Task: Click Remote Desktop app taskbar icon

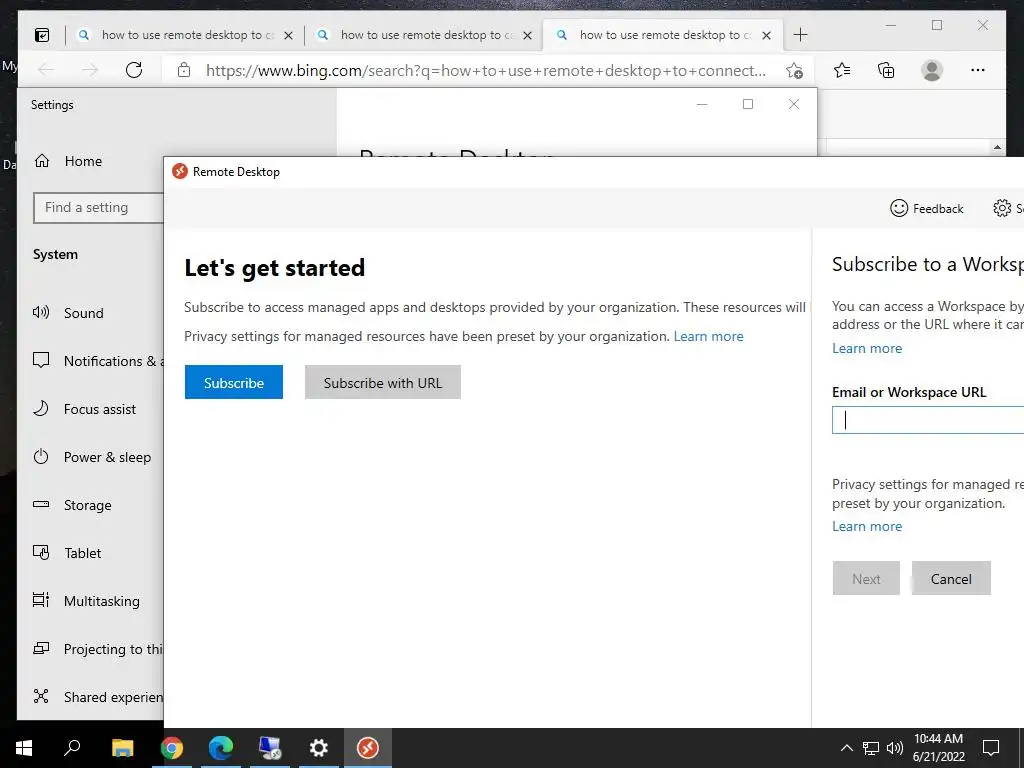Action: click(x=368, y=748)
